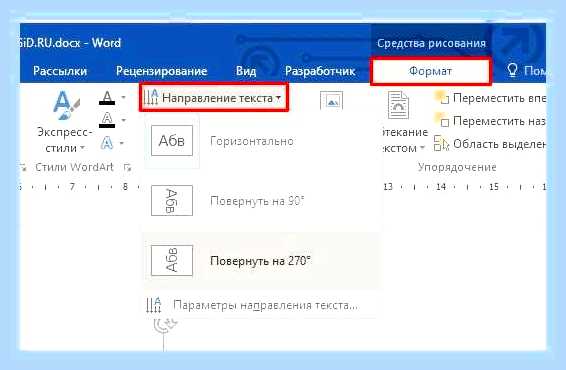Switch to the Рассылки tab
This screenshot has width=566, height=370.
tap(60, 71)
